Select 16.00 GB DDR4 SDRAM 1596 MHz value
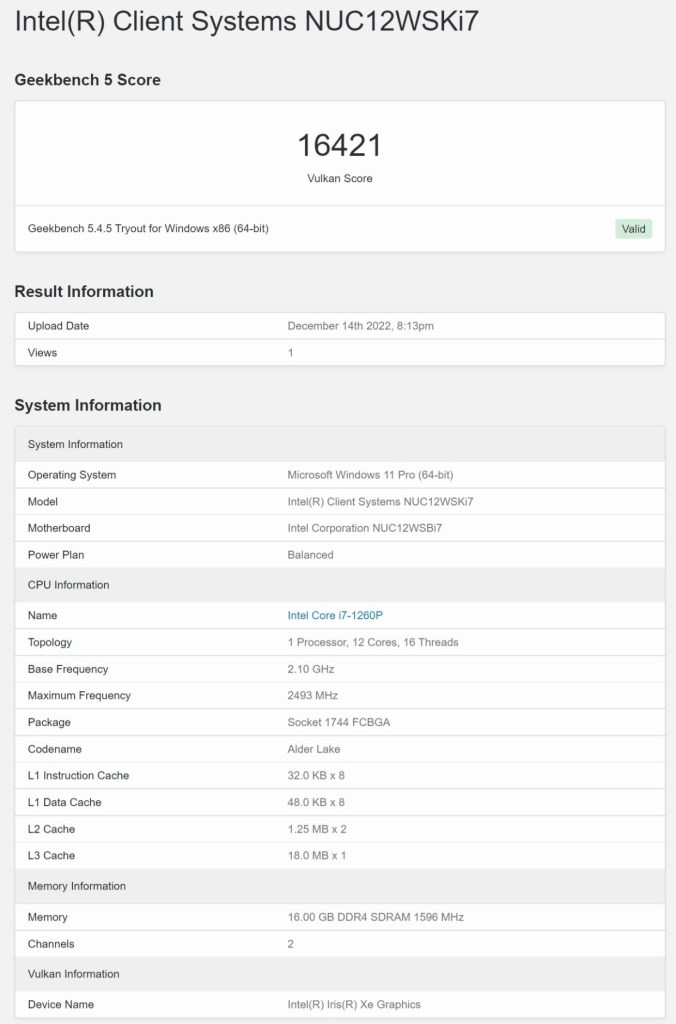The width and height of the screenshot is (676, 1024). pos(376,918)
